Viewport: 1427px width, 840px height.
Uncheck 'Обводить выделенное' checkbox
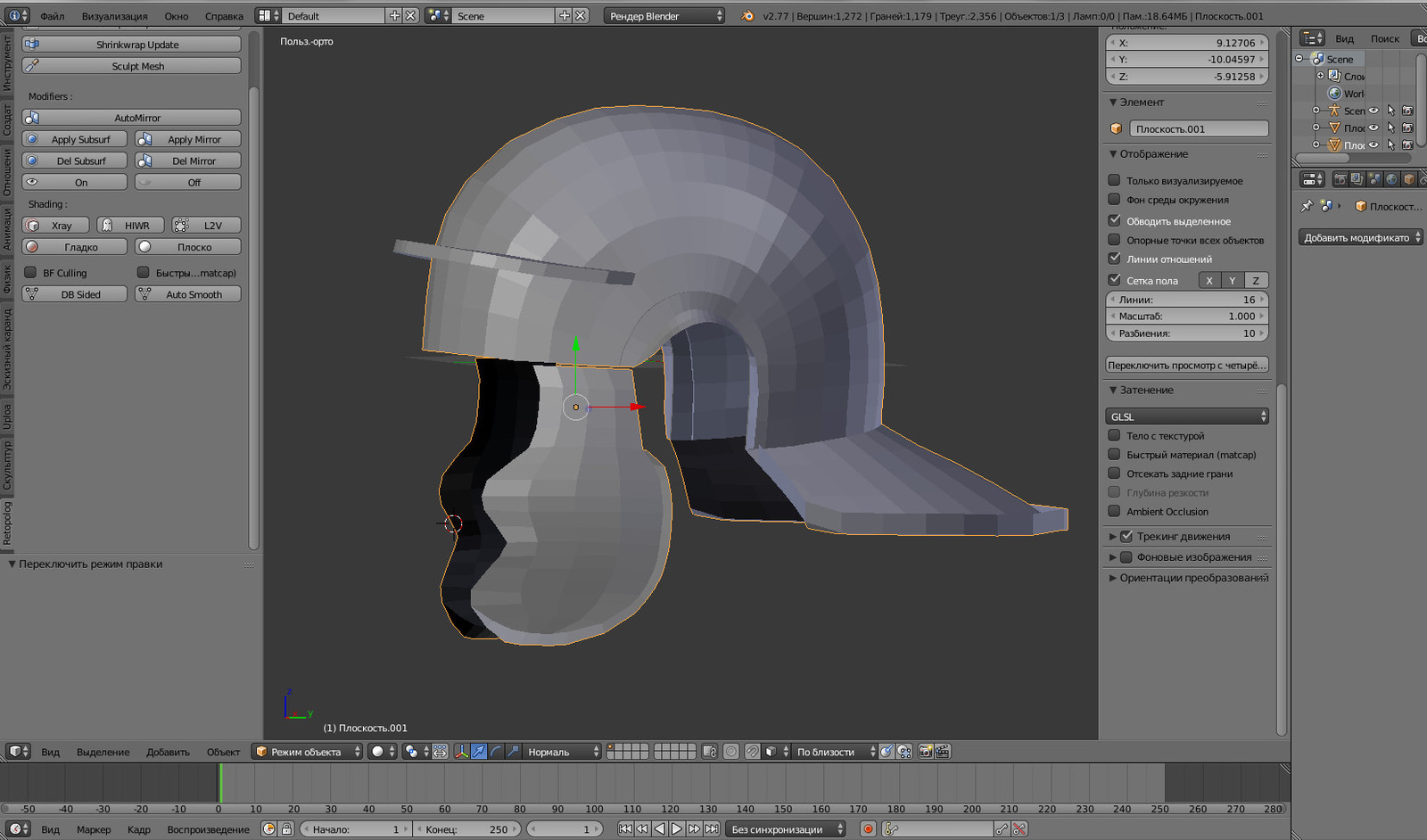(x=1114, y=220)
